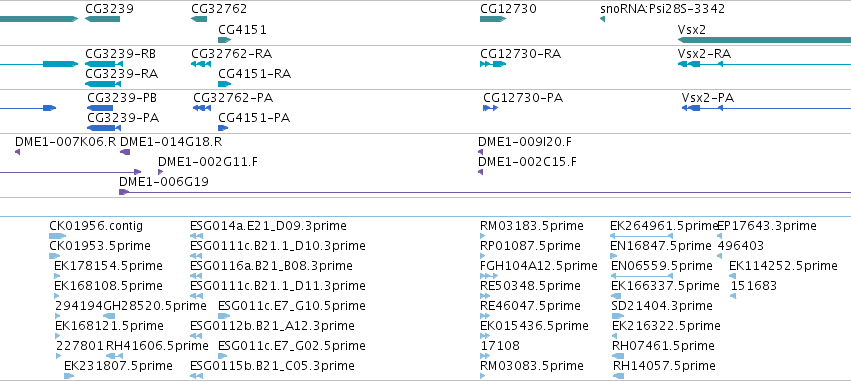
Task: Select the CG3239-RB transcript glyph
Action: (104, 64)
